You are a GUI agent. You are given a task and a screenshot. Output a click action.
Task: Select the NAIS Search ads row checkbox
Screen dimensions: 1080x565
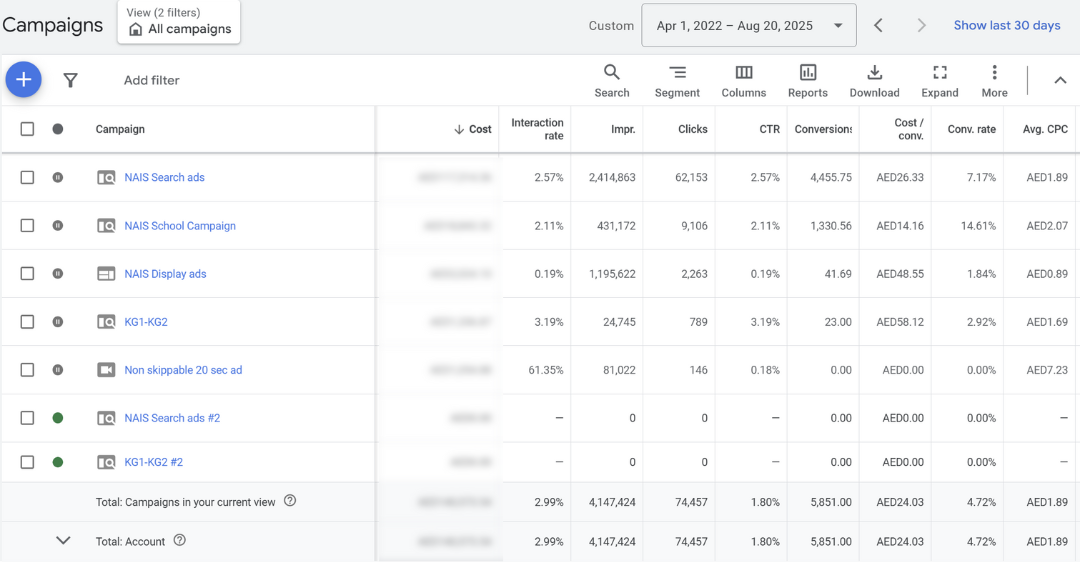(x=27, y=177)
